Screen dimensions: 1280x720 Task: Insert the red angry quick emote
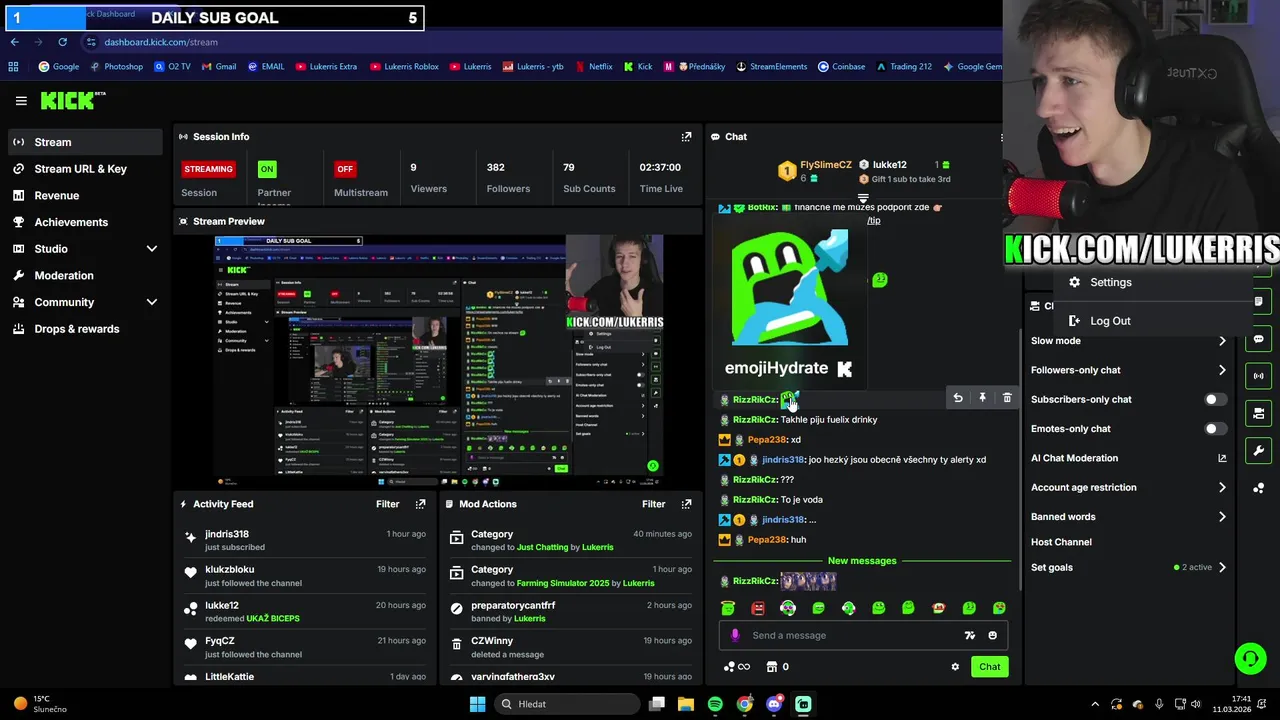(758, 608)
